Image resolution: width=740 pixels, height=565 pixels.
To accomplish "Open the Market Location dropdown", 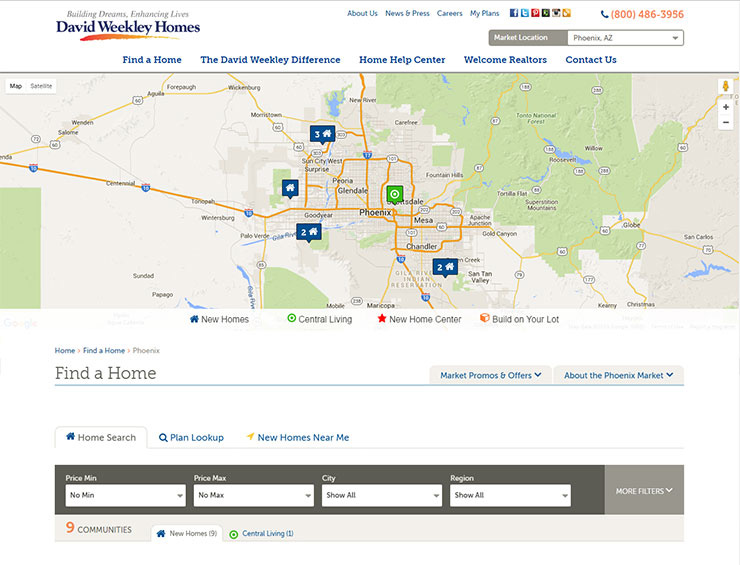I will pos(626,38).
